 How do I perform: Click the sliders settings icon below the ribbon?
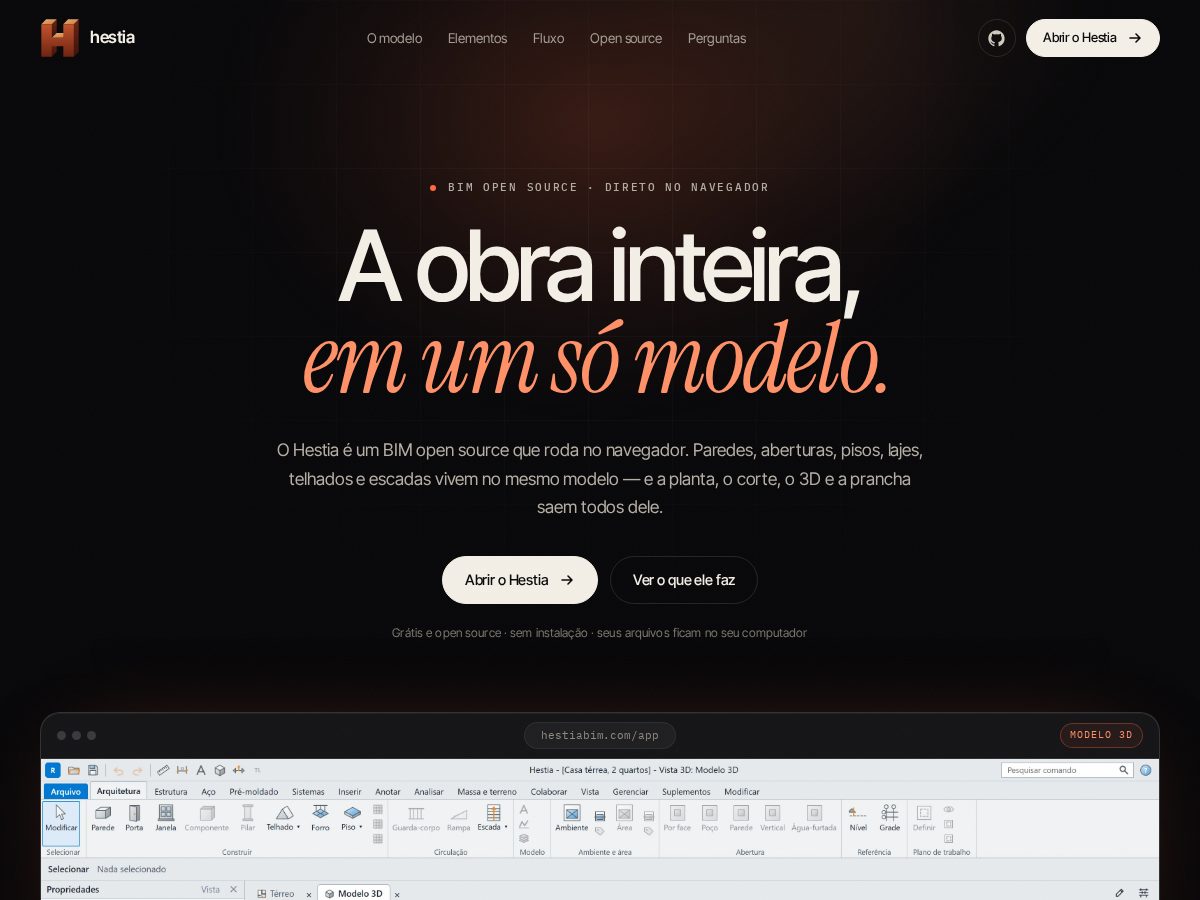(1143, 893)
